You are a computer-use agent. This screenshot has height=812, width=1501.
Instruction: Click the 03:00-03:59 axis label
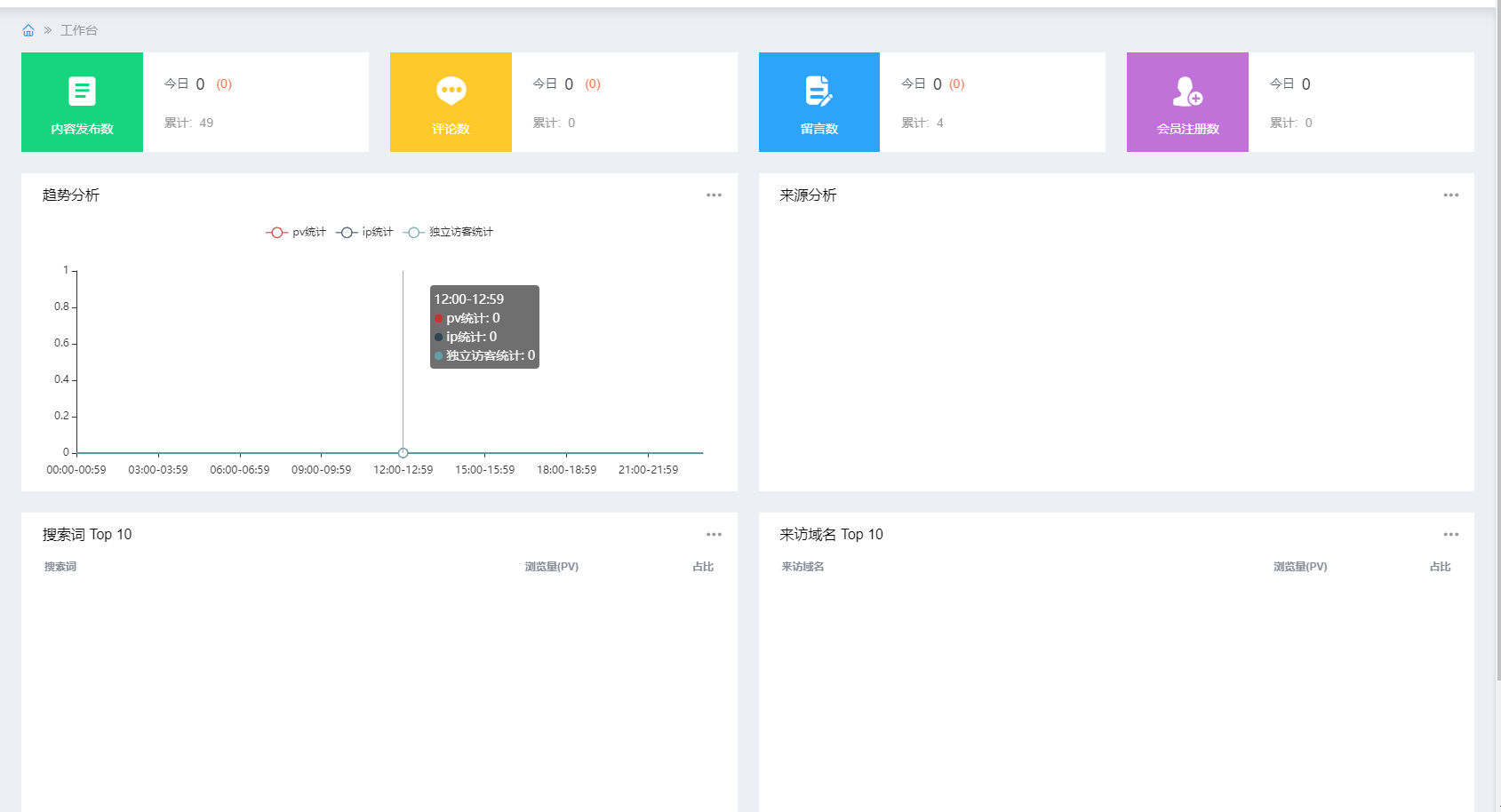[x=158, y=470]
